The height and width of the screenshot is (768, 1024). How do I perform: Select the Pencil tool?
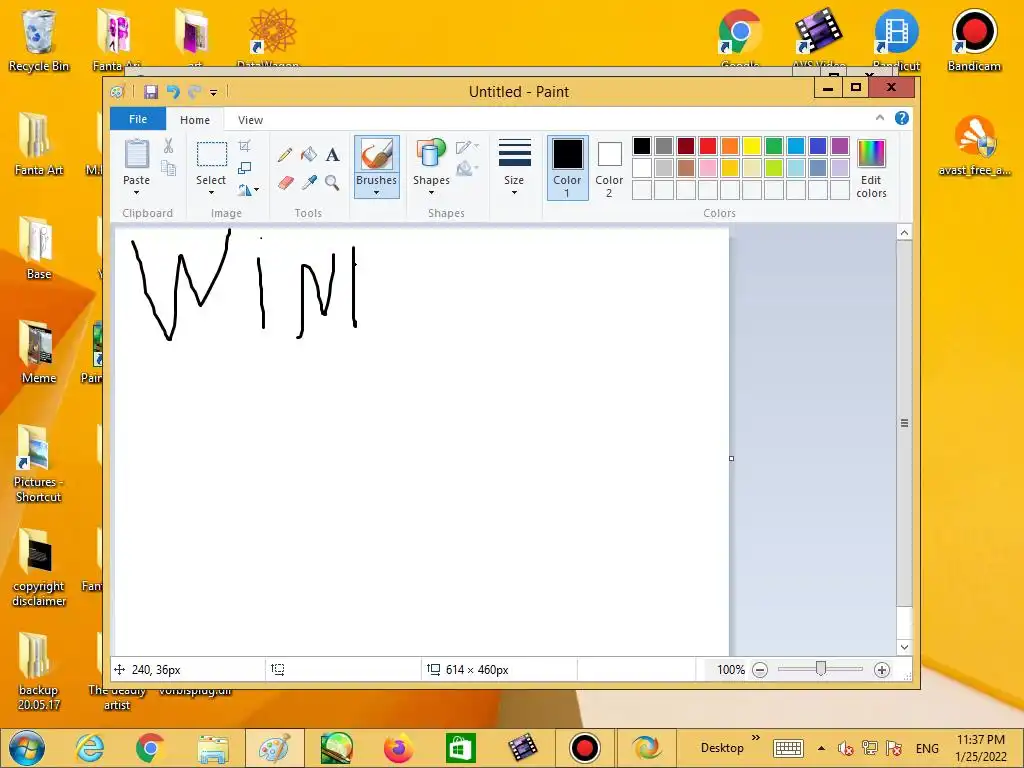click(x=285, y=155)
